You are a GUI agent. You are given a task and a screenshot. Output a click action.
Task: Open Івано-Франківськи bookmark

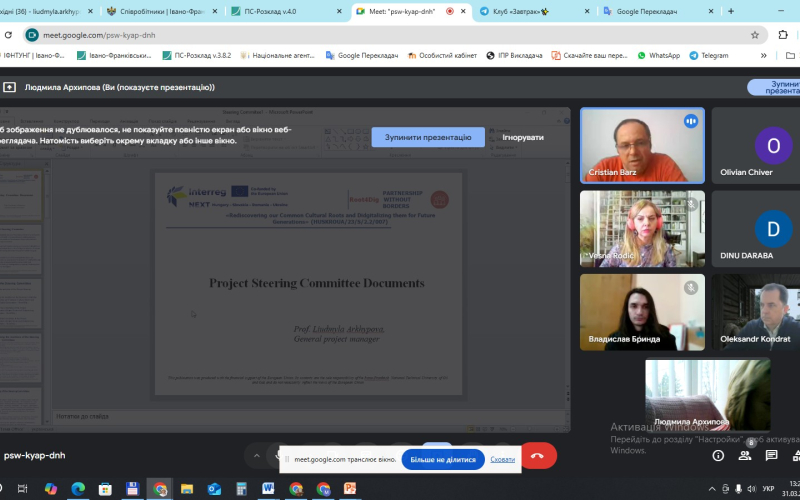tap(114, 56)
